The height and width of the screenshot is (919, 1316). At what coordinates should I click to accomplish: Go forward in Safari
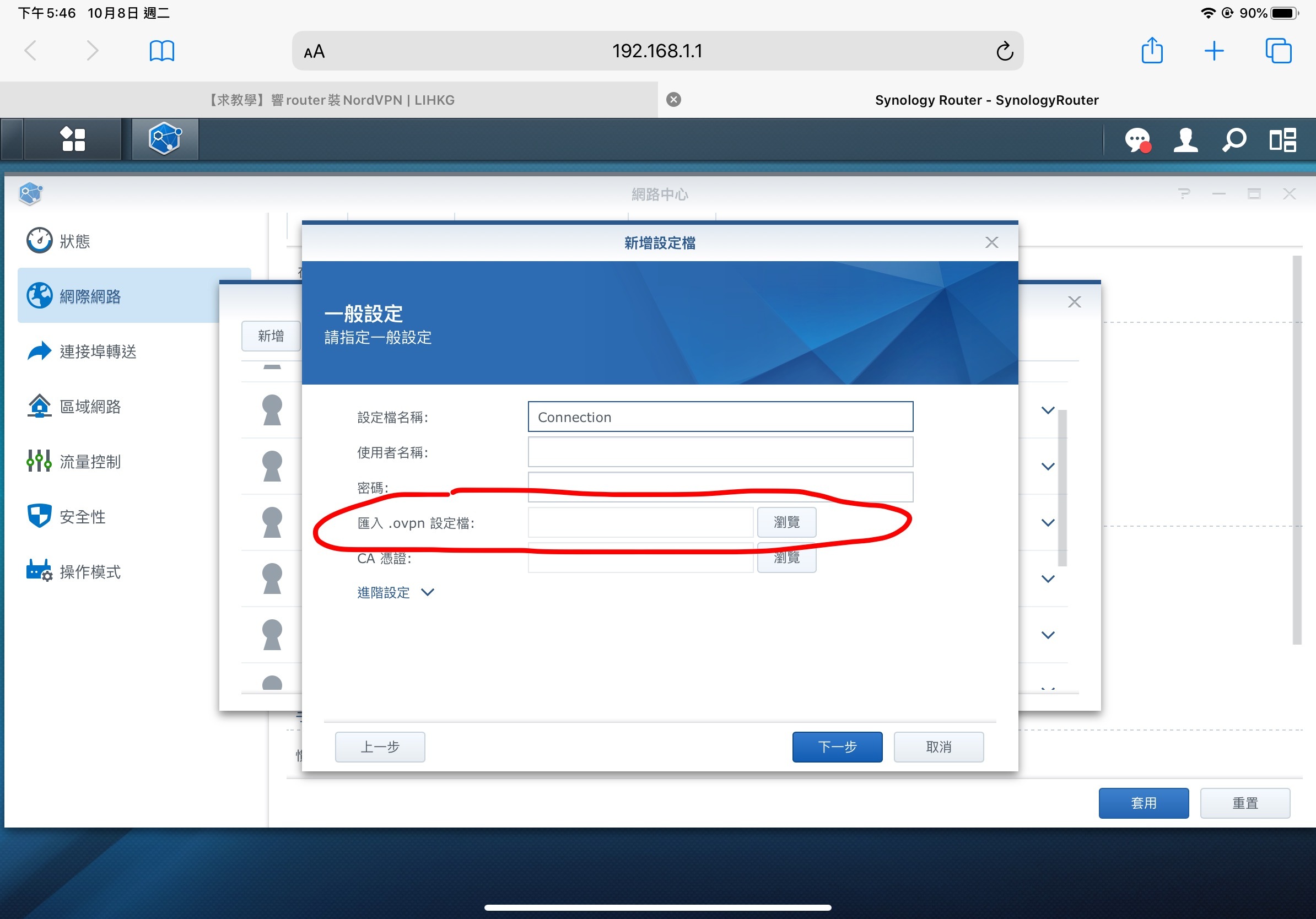point(92,51)
